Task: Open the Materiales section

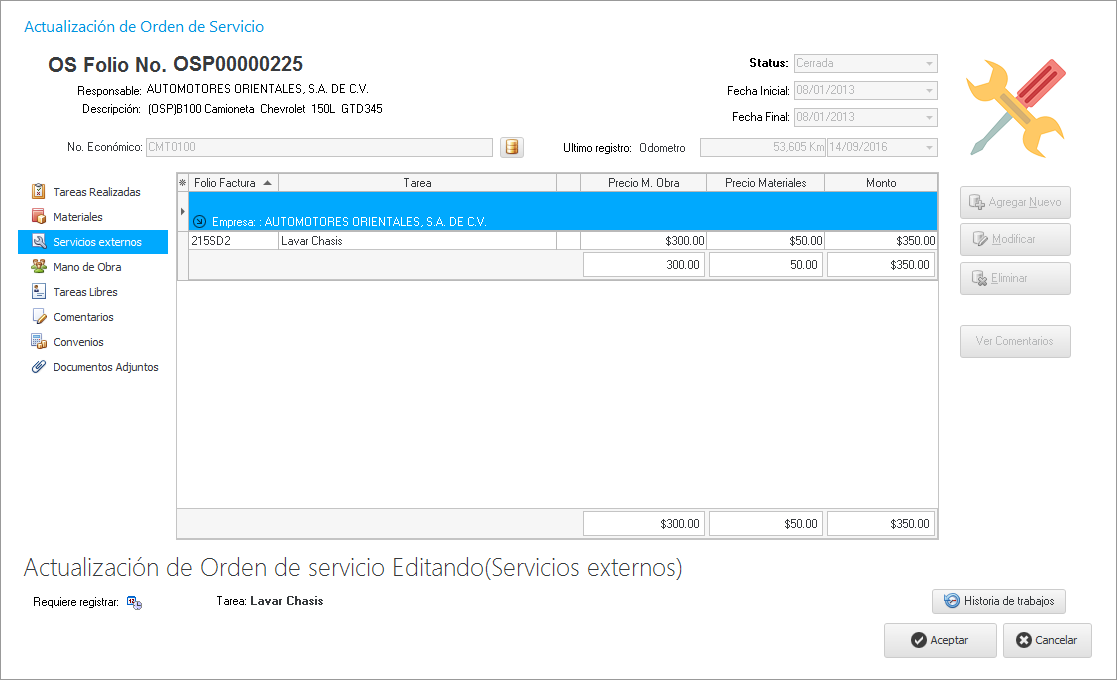Action: [77, 217]
